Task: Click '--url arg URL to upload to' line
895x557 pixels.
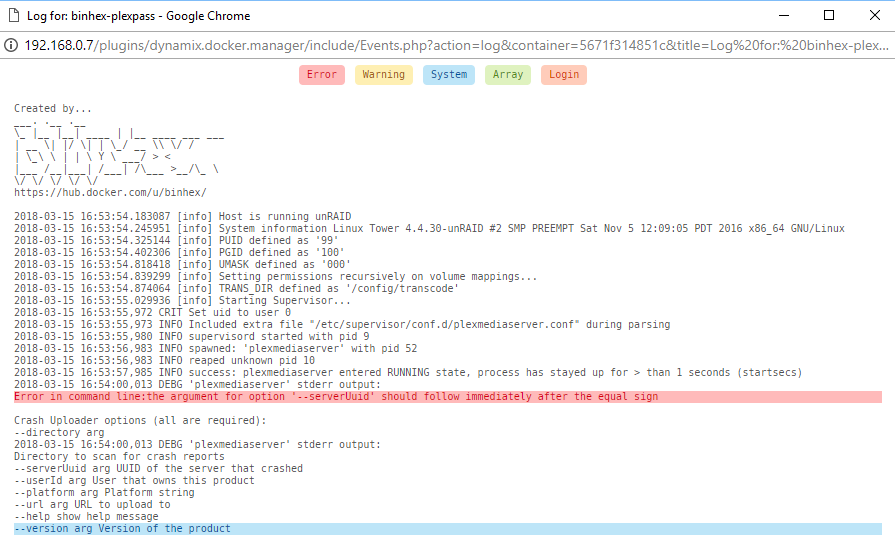Action: click(92, 504)
